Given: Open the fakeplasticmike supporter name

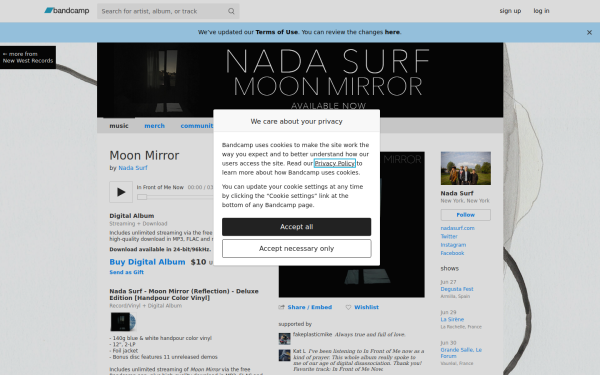Looking at the screenshot, I should tap(312, 334).
